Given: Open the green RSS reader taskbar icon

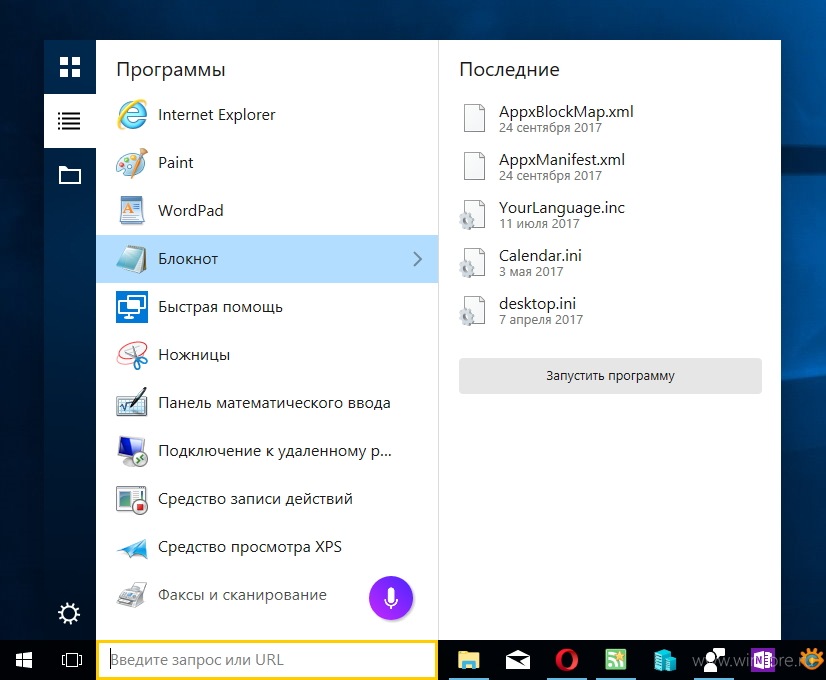Looking at the screenshot, I should (615, 659).
